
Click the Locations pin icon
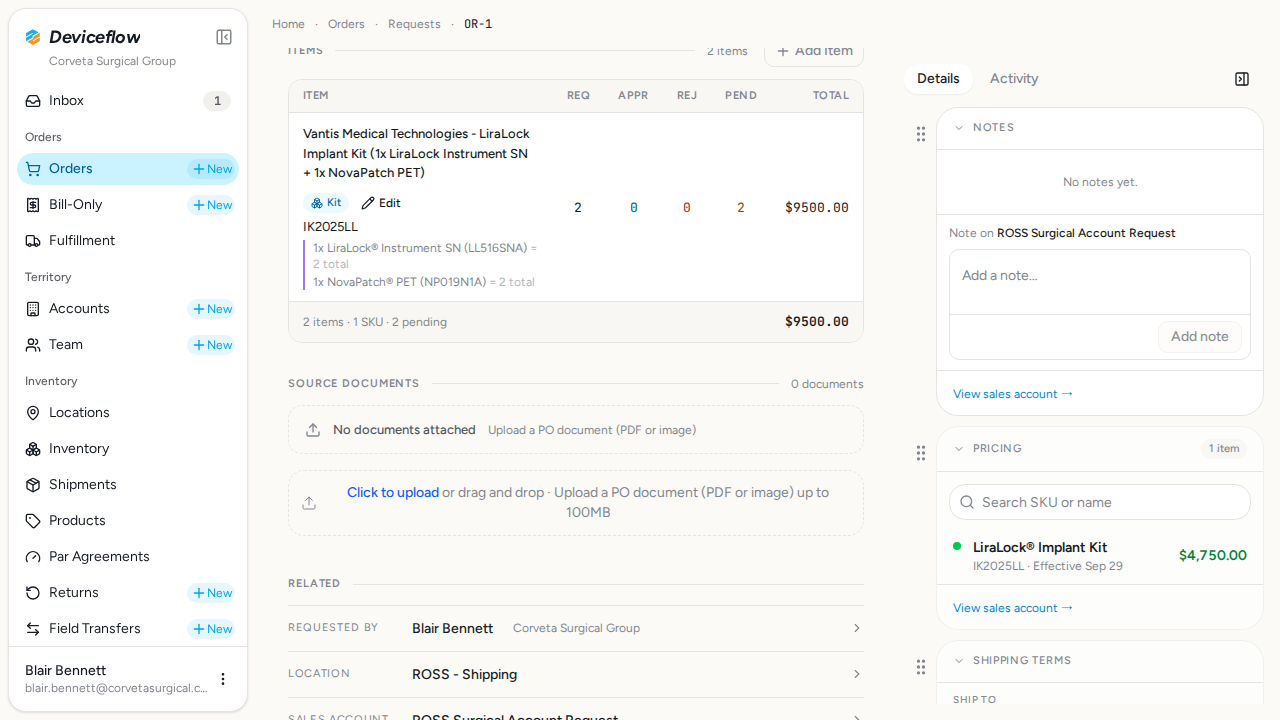[x=33, y=413]
